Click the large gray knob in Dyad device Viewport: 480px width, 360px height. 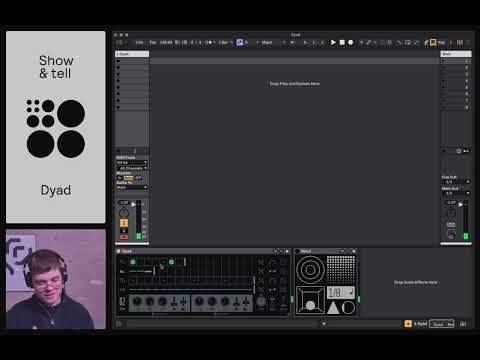coord(261,302)
